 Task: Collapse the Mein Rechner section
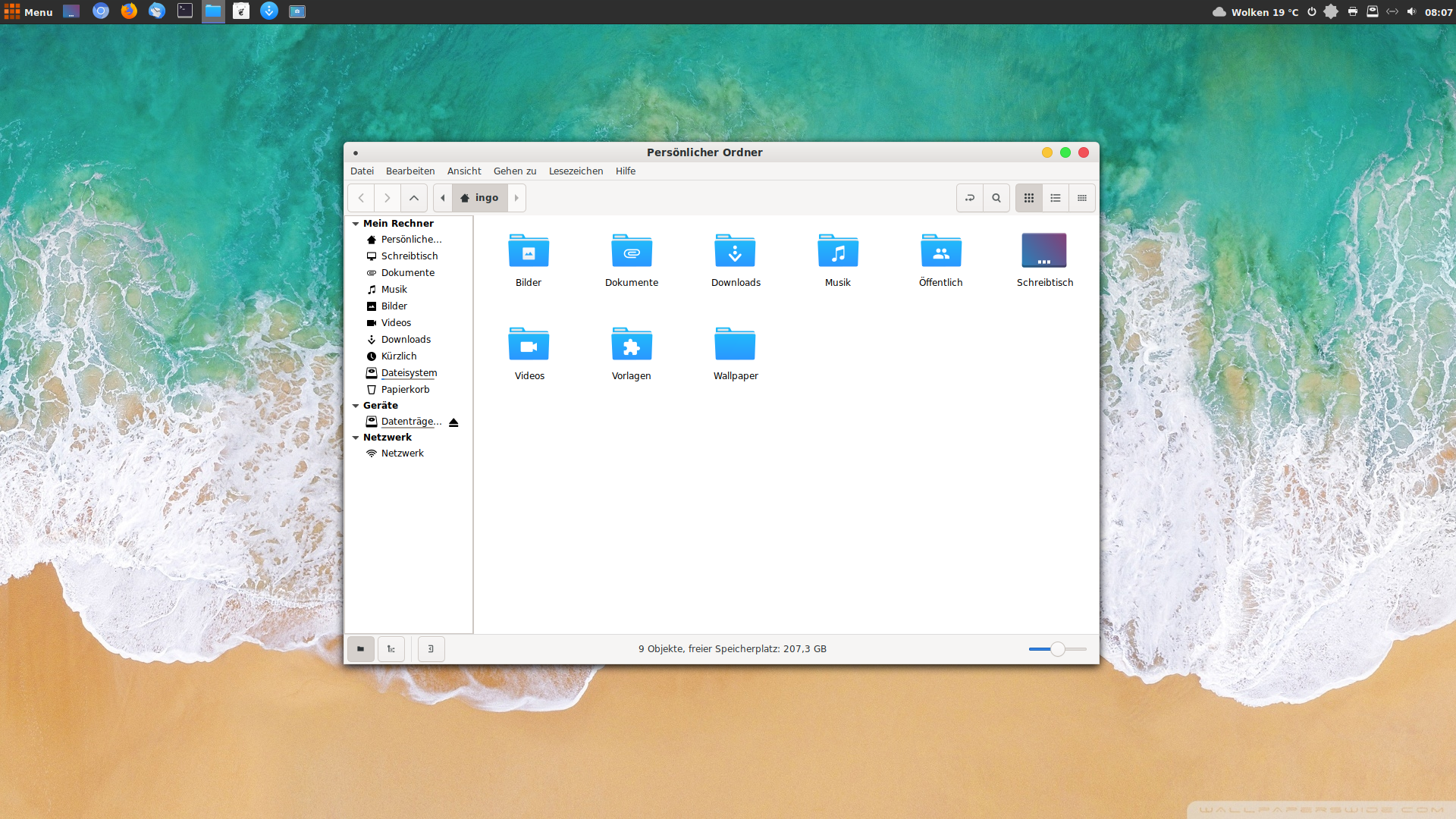(x=356, y=224)
